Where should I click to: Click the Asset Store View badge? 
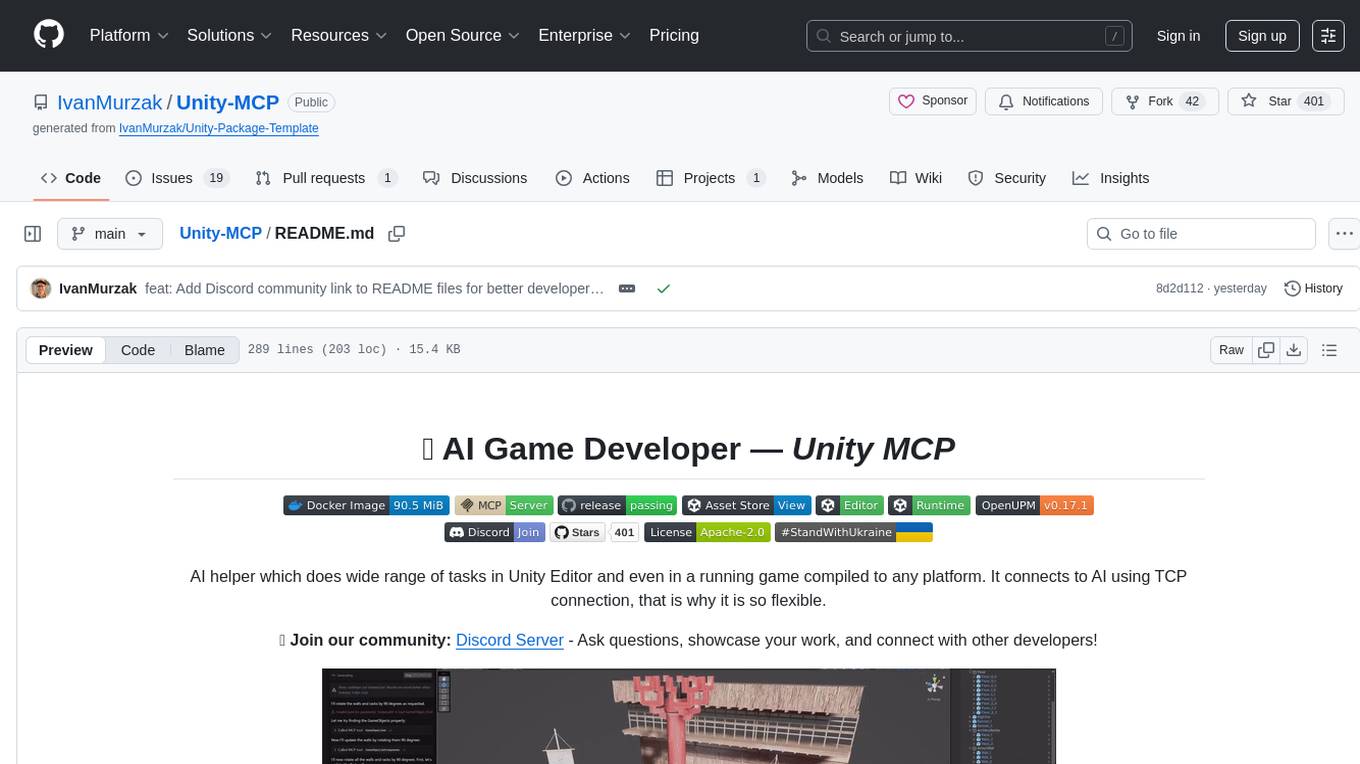(x=746, y=505)
